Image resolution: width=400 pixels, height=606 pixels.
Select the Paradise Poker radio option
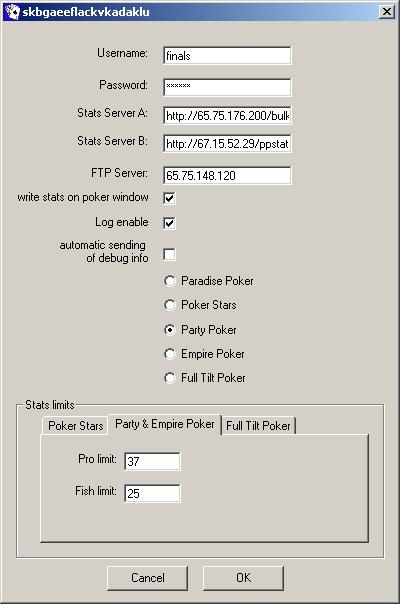click(x=170, y=281)
